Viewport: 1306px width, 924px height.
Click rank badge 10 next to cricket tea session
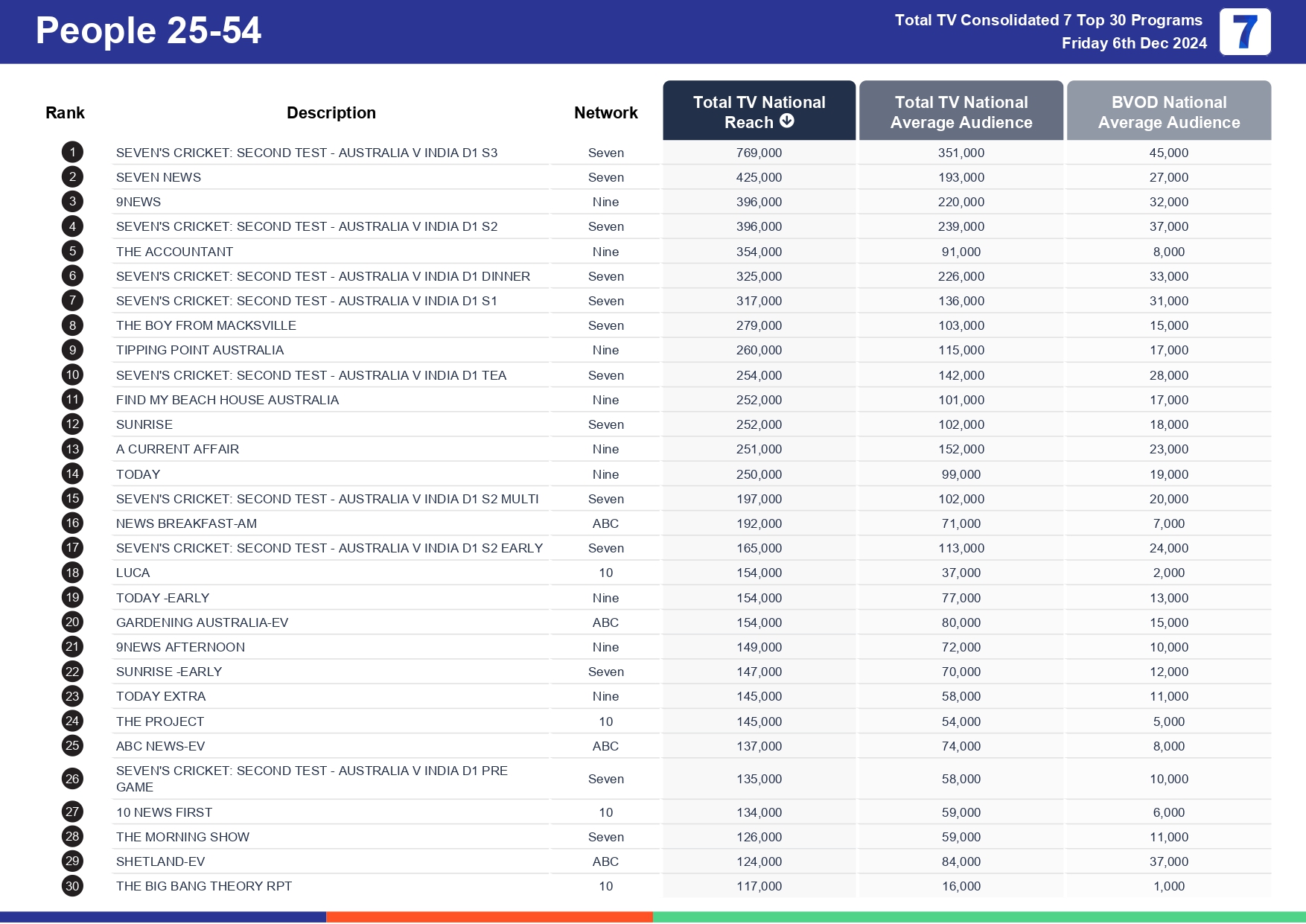tap(71, 375)
